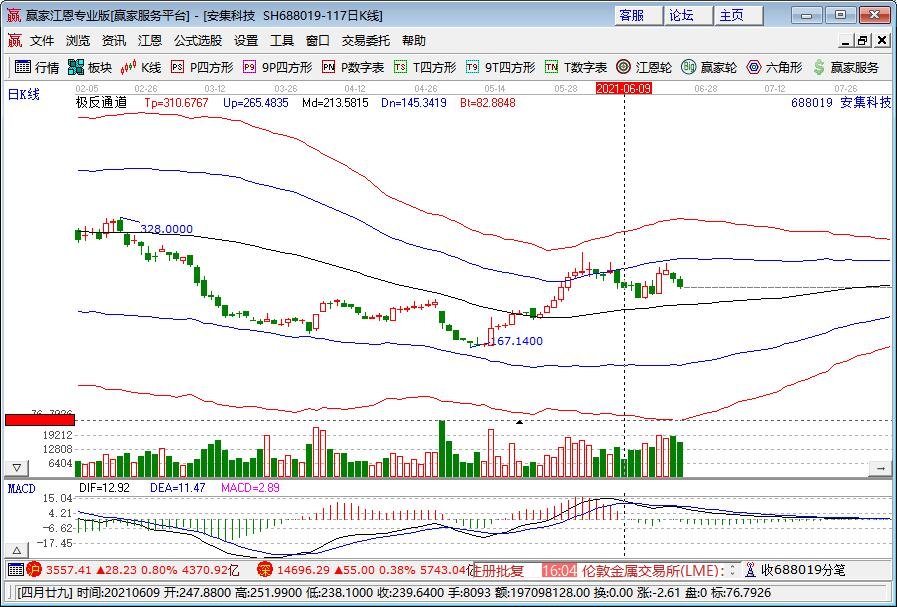897x607 pixels.
Task: Click right arrow button beside volume panel
Action: pyautogui.click(x=880, y=468)
